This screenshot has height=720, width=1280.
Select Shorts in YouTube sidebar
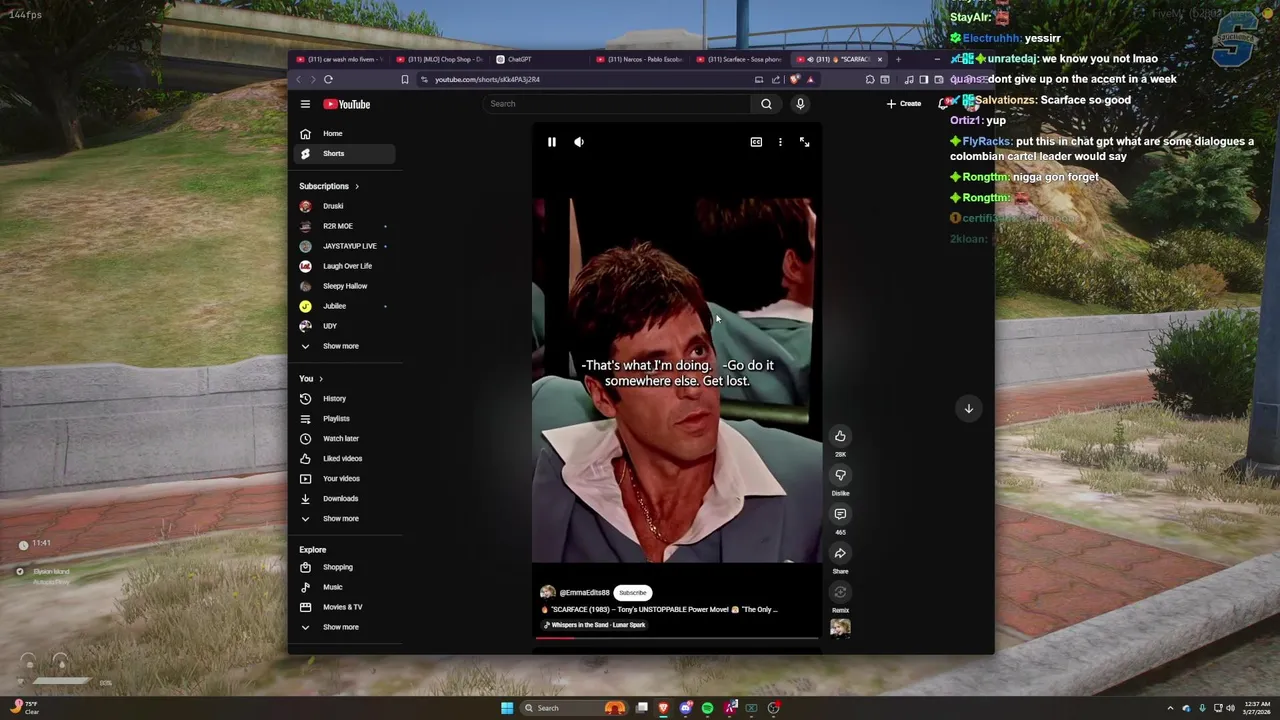point(345,154)
